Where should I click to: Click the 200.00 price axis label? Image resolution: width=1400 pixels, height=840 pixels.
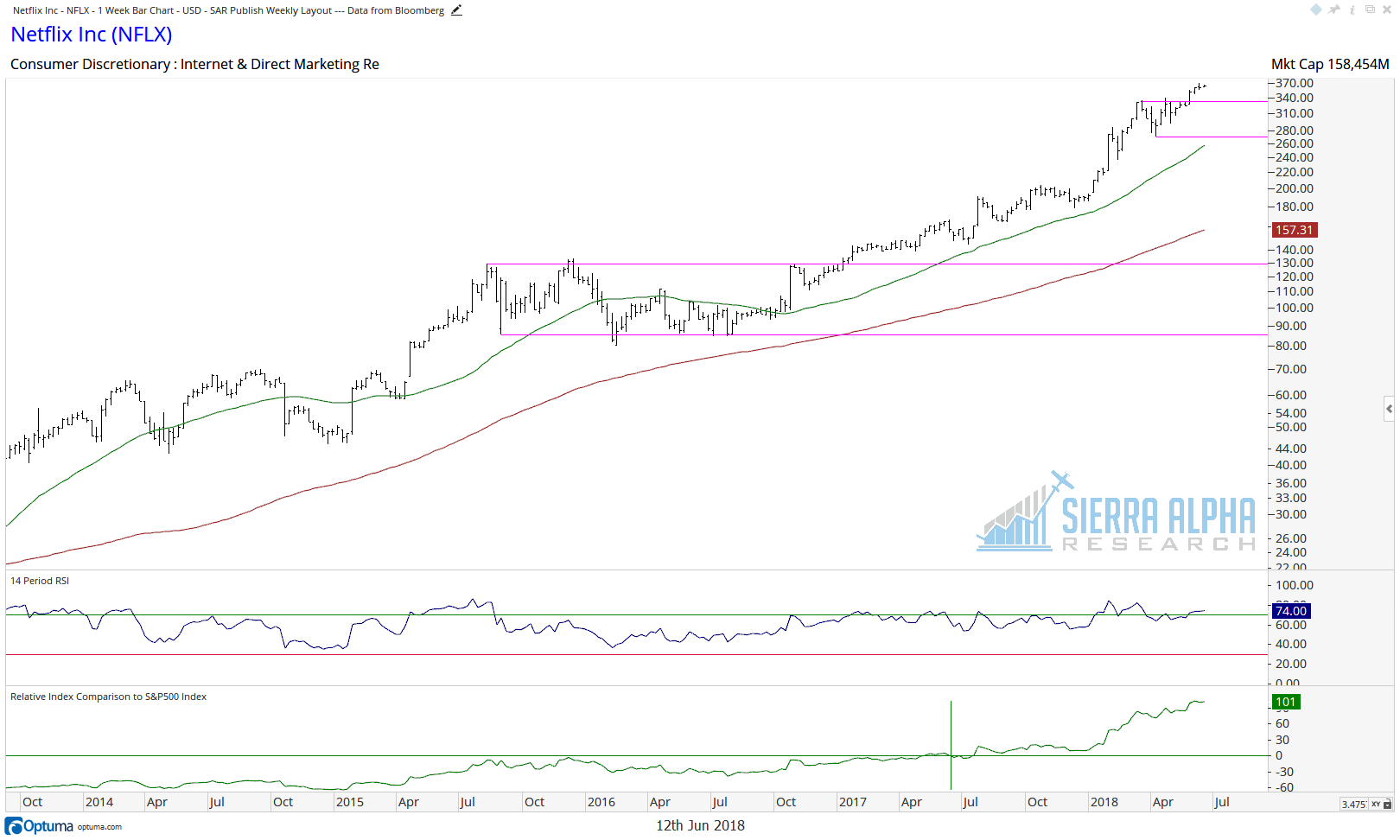pos(1295,188)
